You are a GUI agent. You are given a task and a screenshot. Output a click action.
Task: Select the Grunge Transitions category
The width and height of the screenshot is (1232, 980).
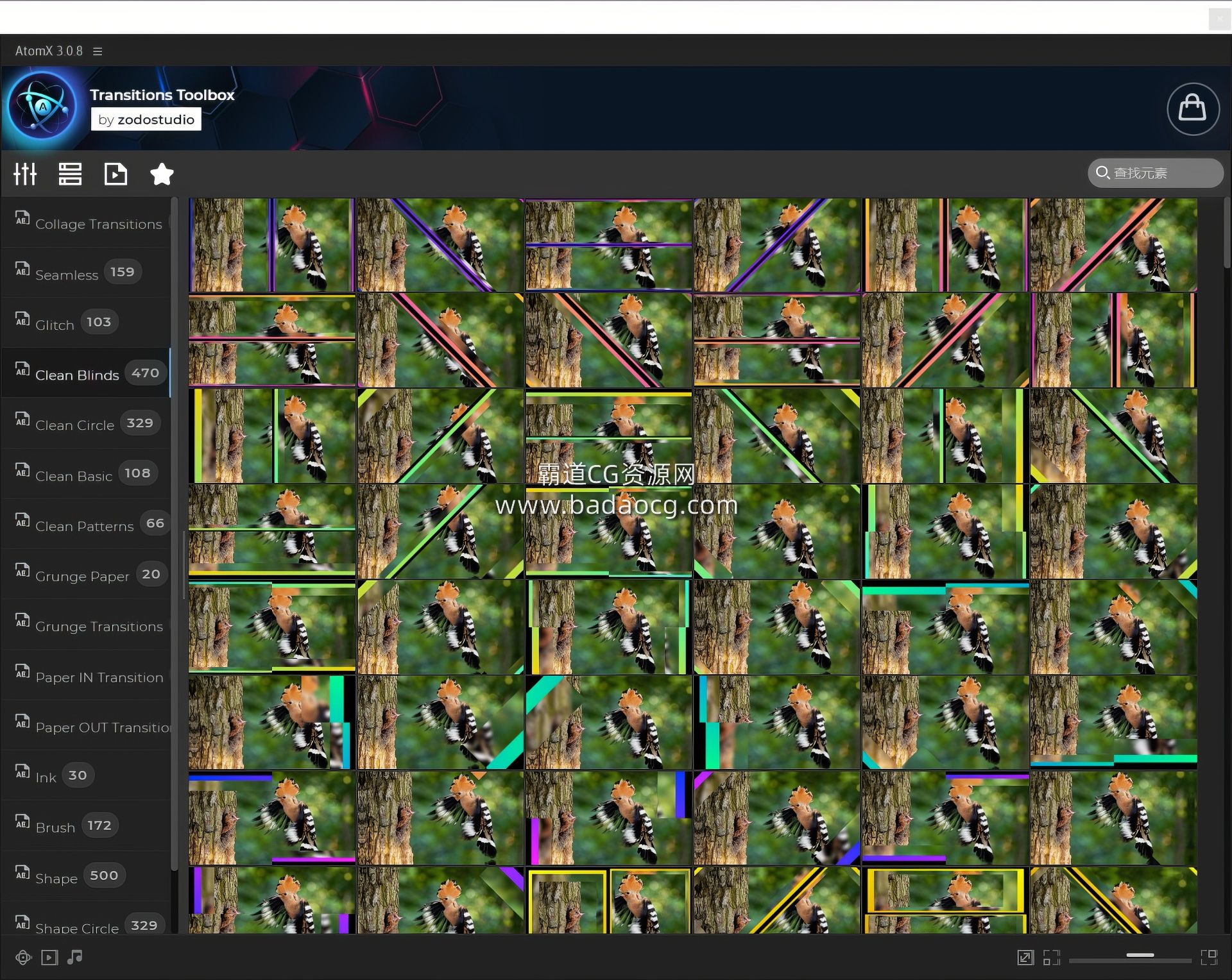click(86, 625)
